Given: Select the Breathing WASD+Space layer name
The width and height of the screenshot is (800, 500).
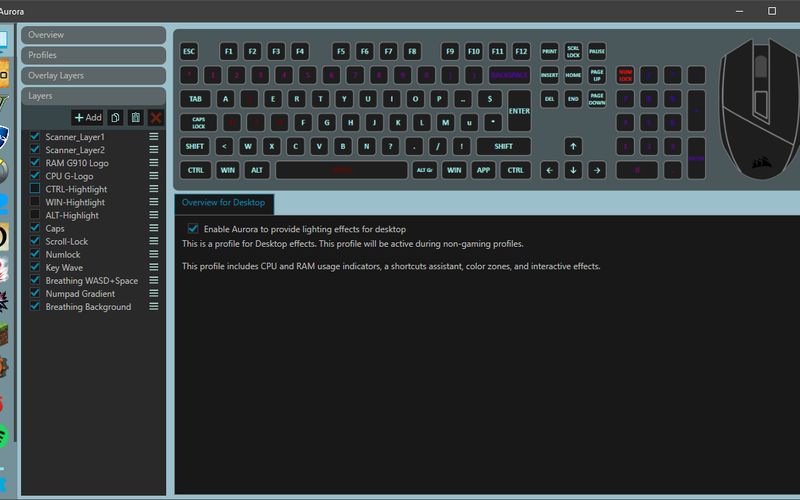Looking at the screenshot, I should tap(92, 281).
